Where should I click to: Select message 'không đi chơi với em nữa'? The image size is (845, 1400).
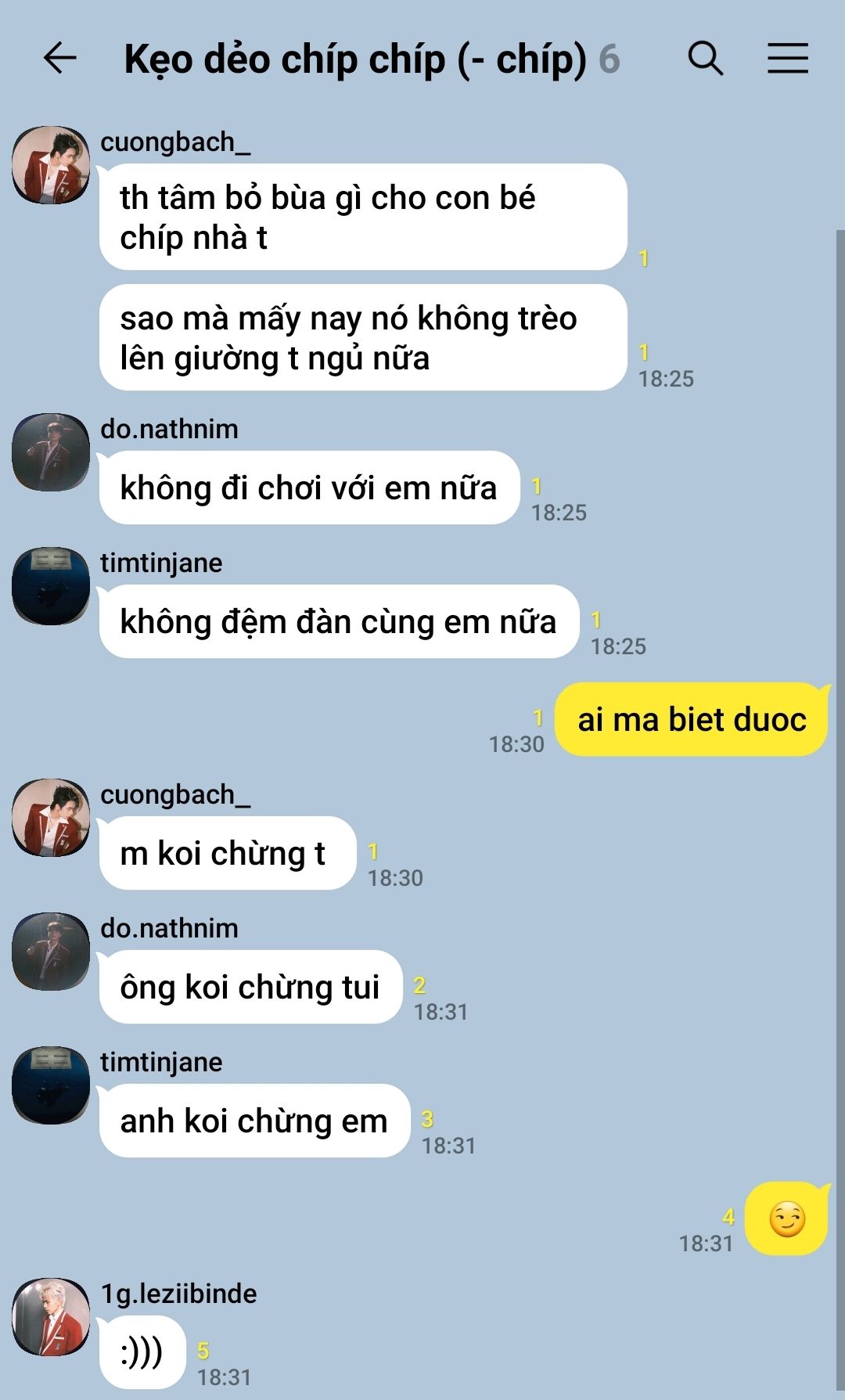click(x=308, y=488)
